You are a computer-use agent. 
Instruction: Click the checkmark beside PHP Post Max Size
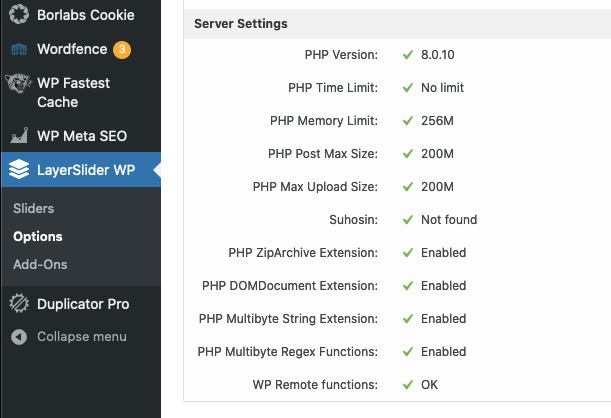coord(408,154)
